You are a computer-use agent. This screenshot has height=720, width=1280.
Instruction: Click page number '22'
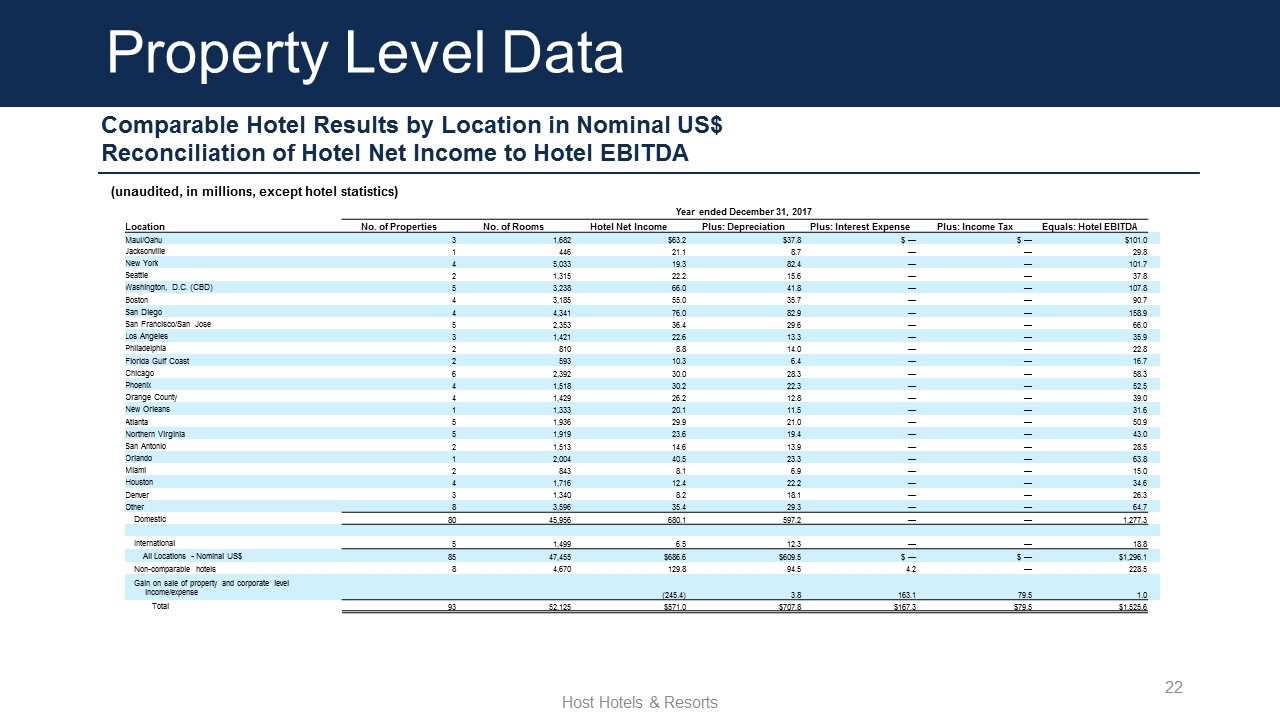point(1174,687)
